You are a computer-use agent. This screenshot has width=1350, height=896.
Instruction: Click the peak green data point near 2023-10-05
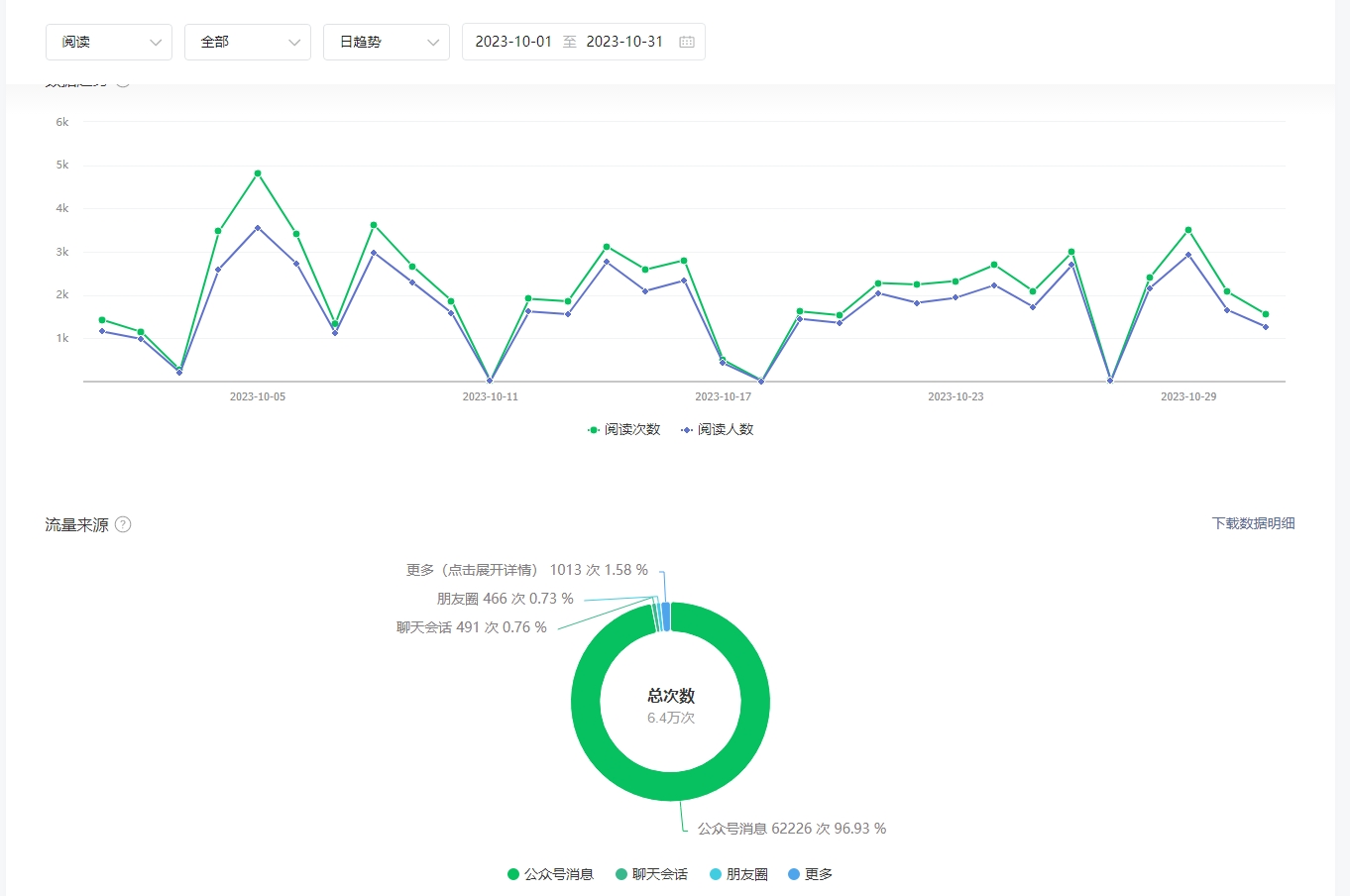258,173
